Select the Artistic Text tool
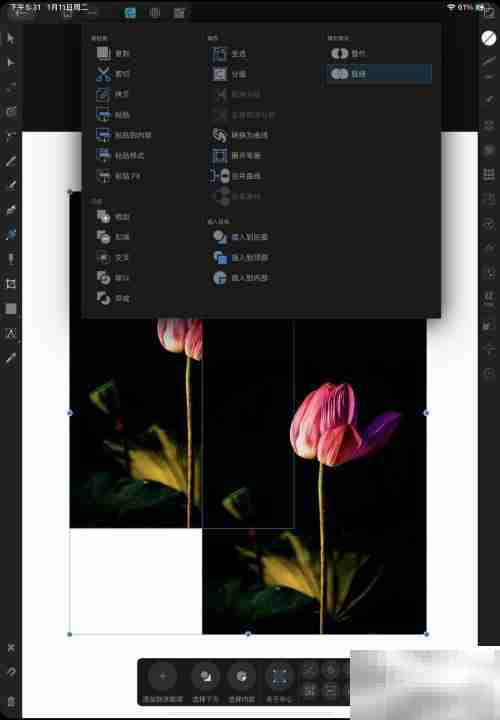 click(x=11, y=334)
